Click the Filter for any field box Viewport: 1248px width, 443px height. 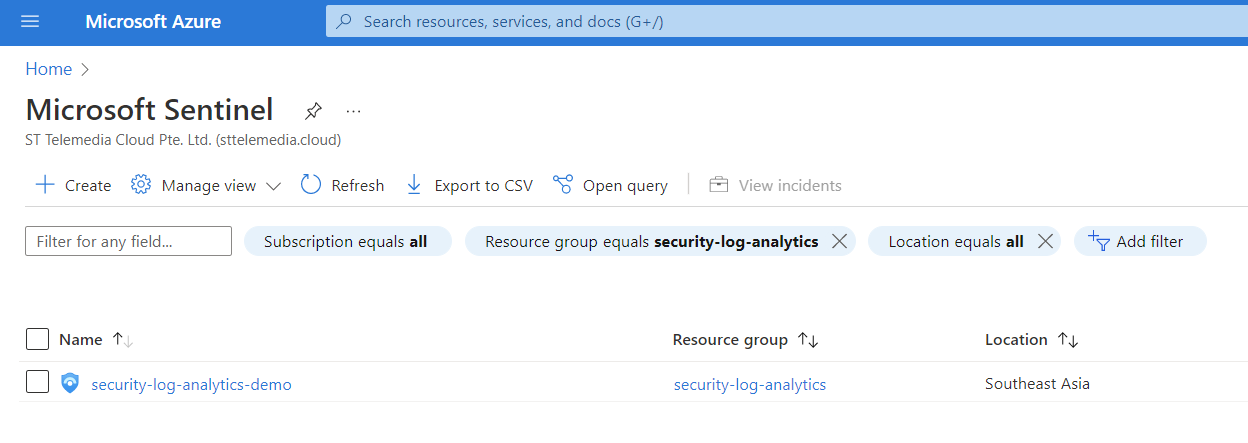(x=128, y=241)
